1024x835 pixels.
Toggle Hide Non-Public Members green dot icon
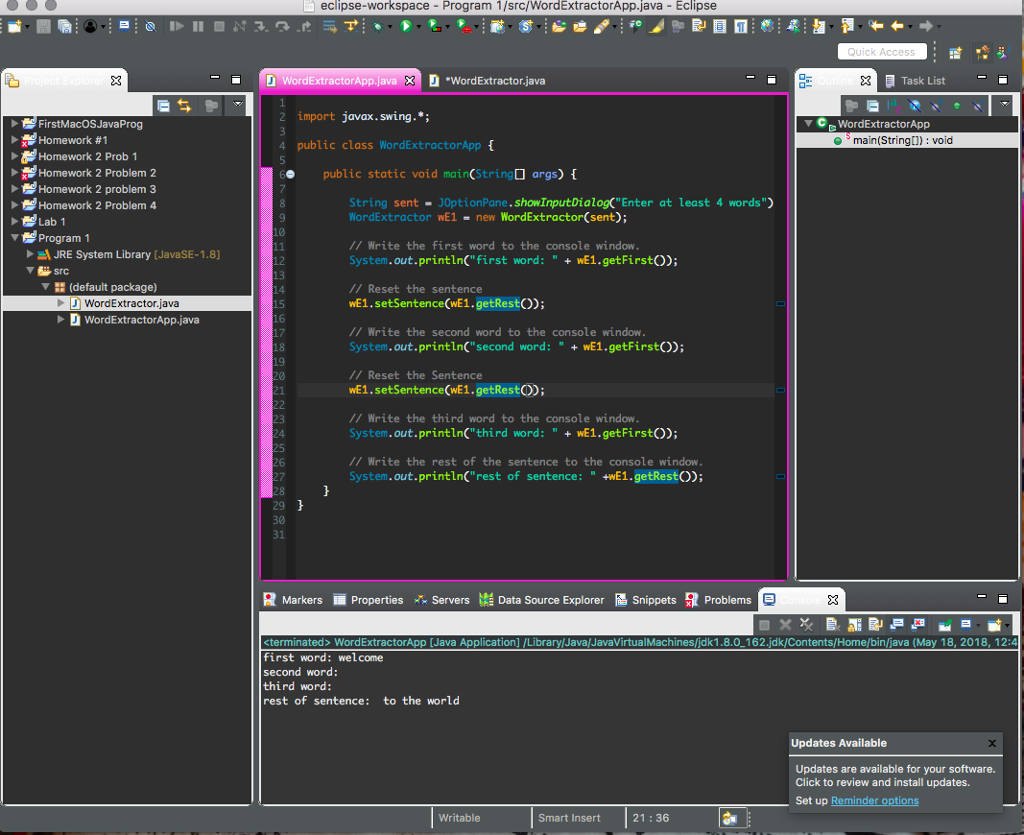point(957,106)
